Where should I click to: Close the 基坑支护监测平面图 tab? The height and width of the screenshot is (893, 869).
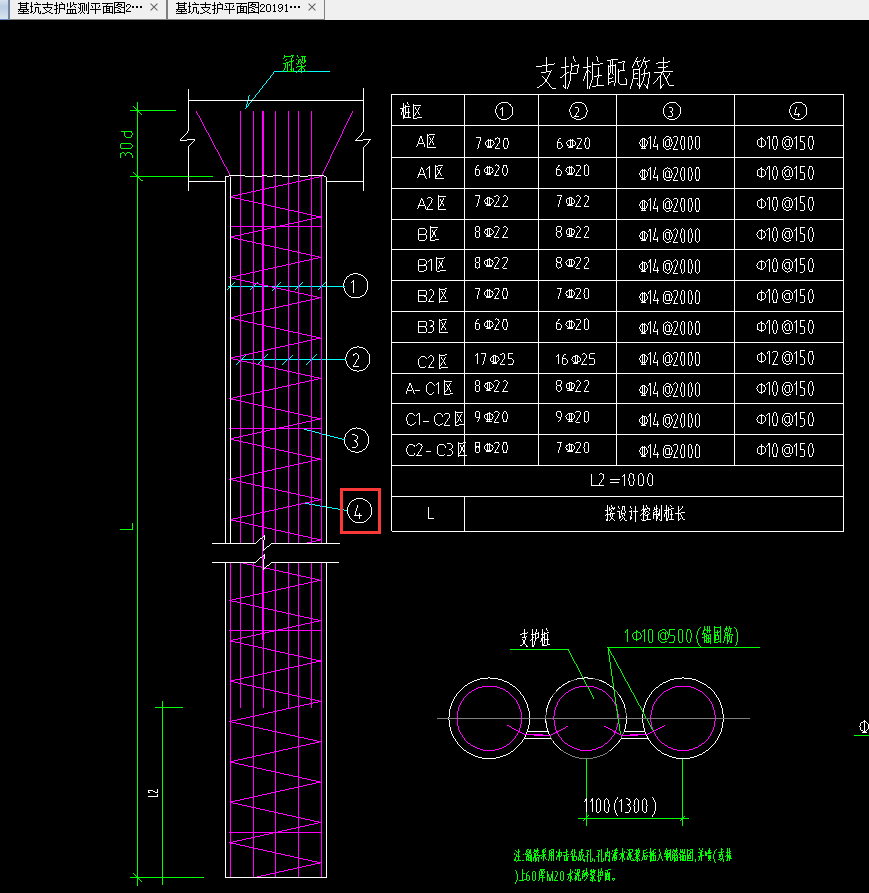[x=154, y=7]
